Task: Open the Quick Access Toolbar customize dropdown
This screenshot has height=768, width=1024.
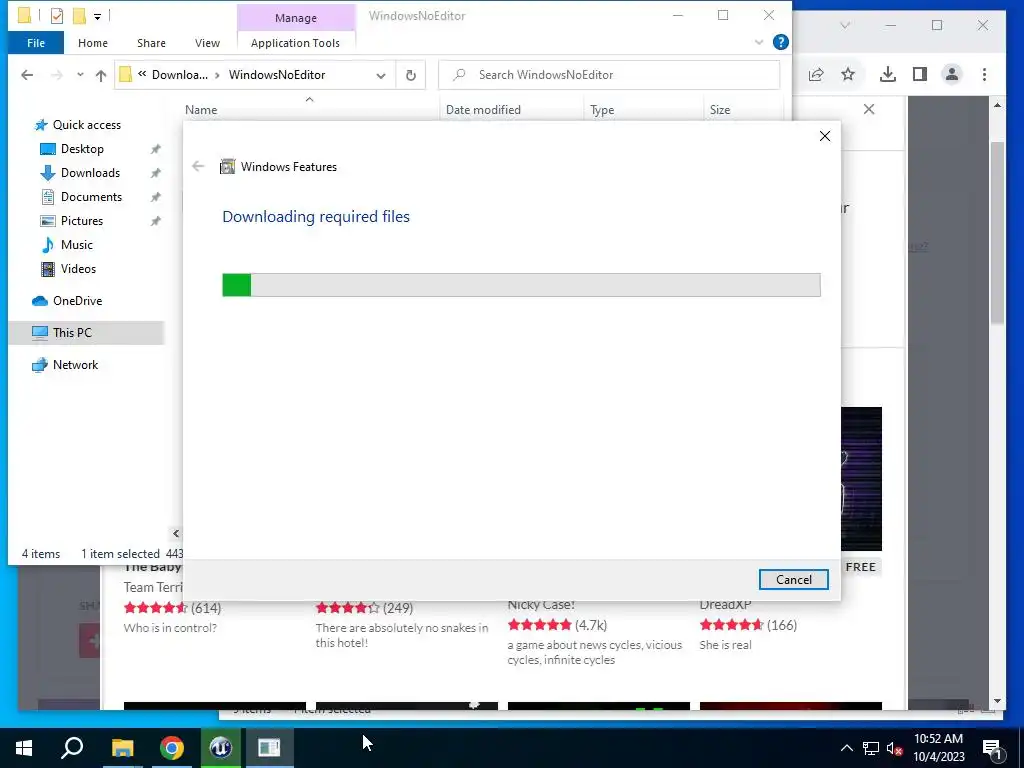Action: (97, 16)
